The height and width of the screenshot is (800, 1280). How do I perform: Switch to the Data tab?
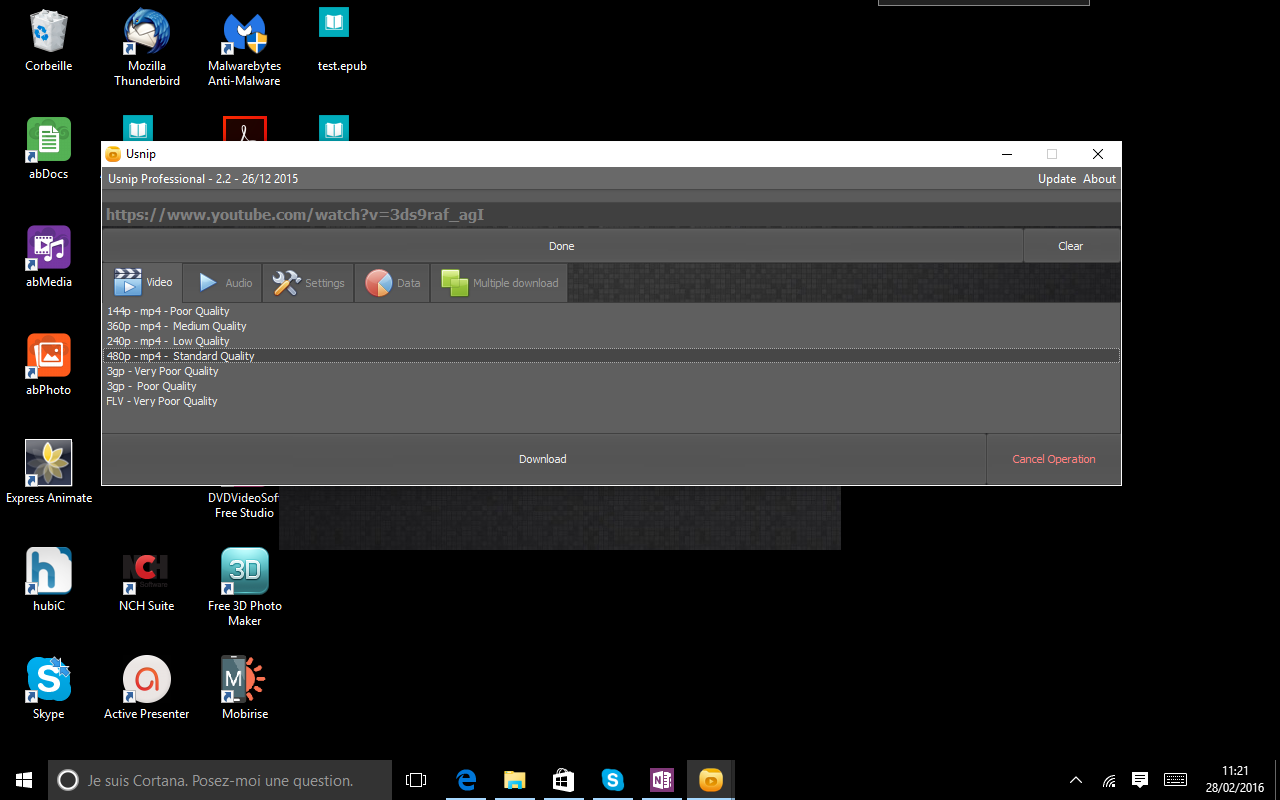tap(392, 283)
